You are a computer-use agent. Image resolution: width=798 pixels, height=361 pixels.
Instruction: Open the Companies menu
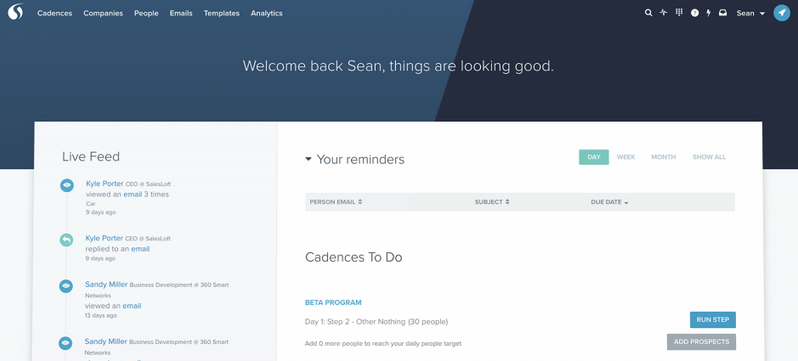point(103,13)
